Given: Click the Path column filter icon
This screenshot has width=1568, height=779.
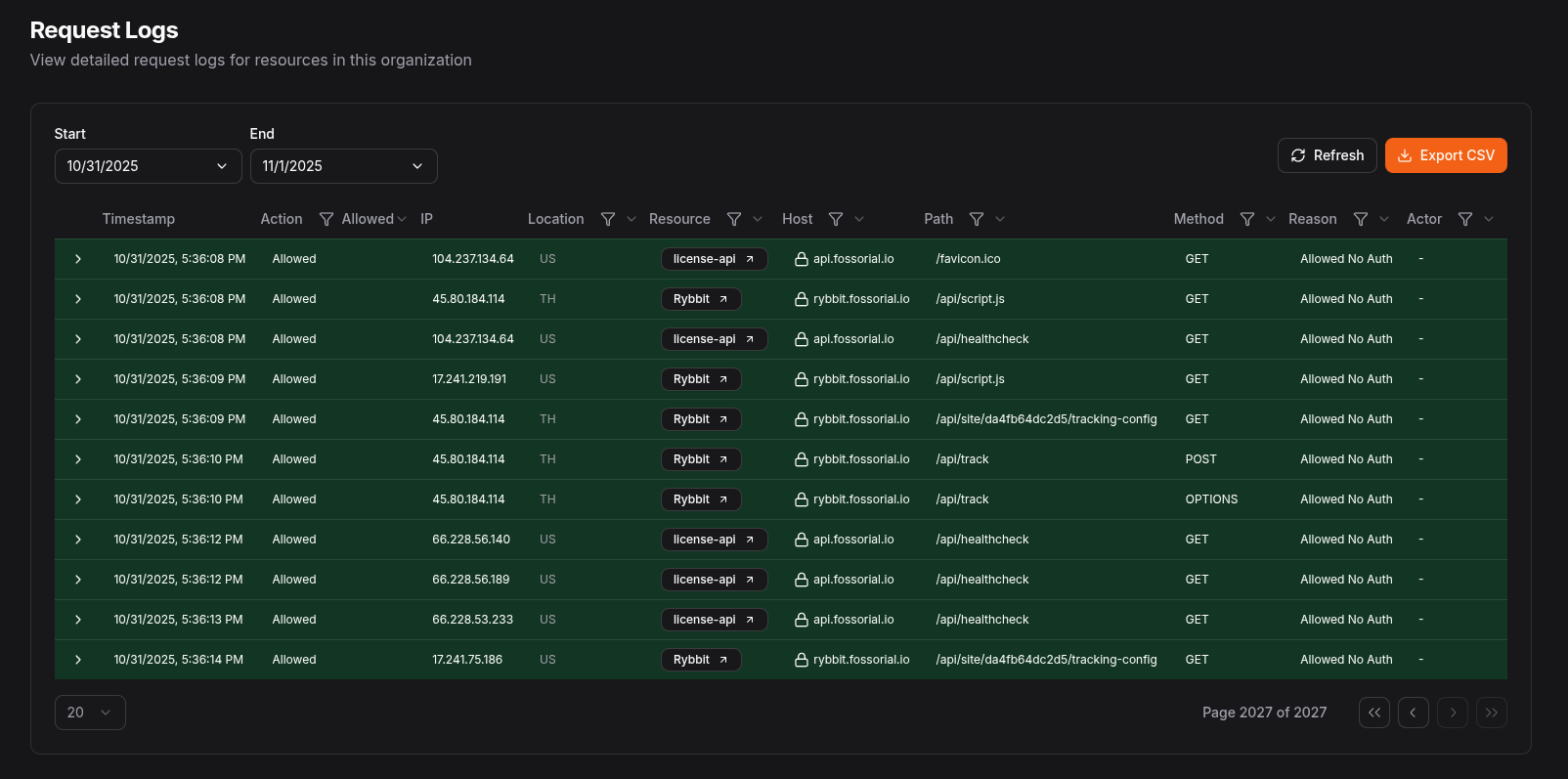Looking at the screenshot, I should [x=977, y=219].
